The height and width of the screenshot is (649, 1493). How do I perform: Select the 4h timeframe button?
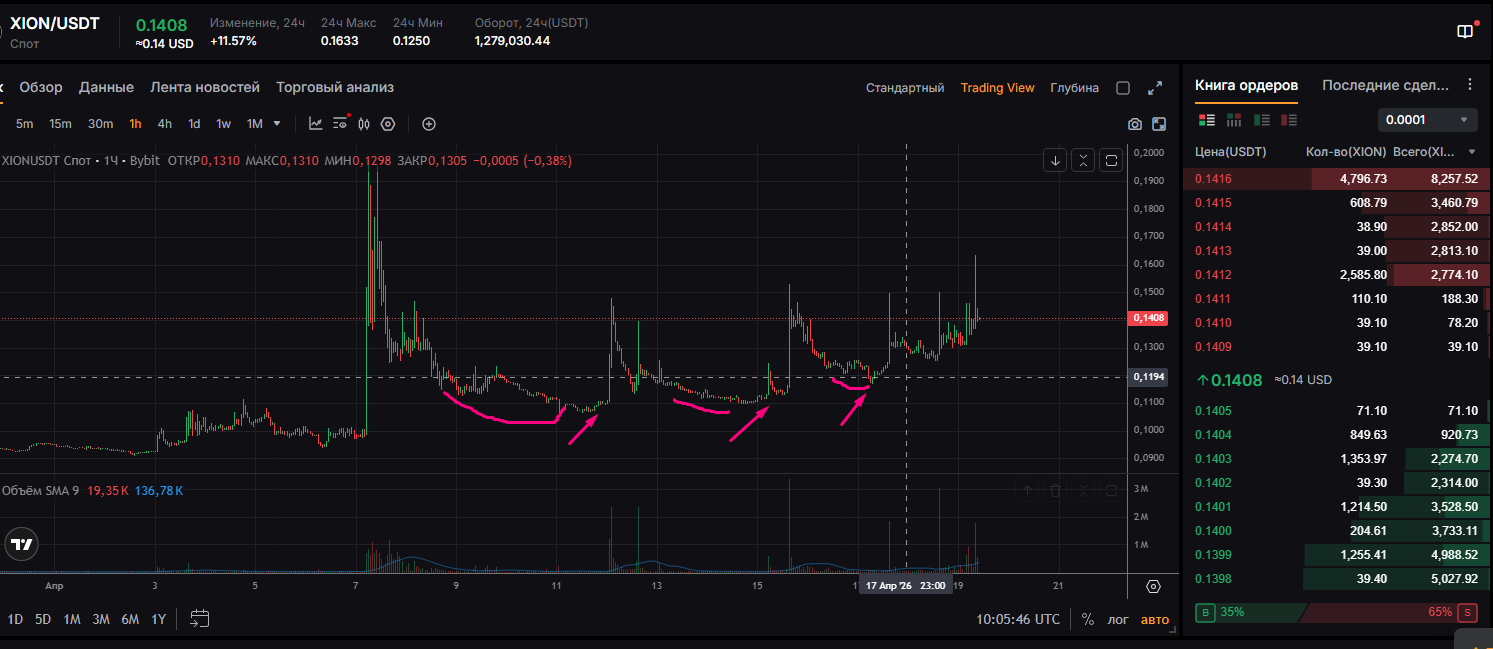click(165, 124)
